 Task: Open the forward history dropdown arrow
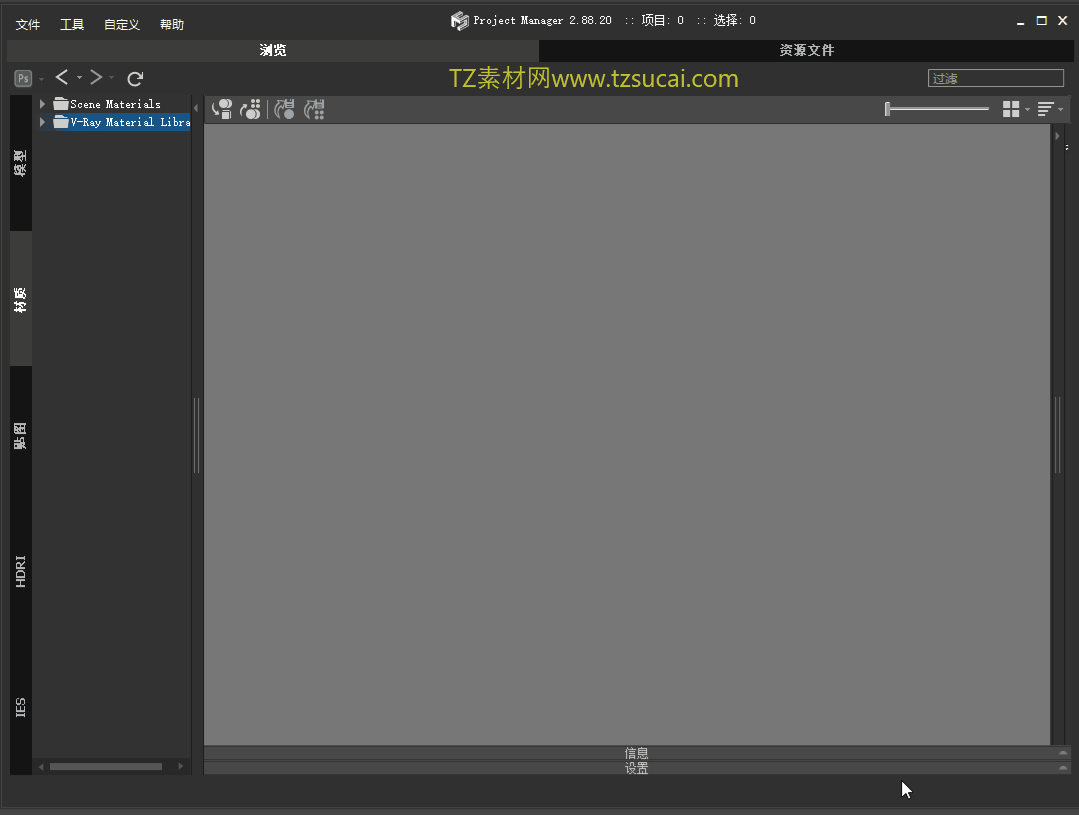click(x=111, y=78)
